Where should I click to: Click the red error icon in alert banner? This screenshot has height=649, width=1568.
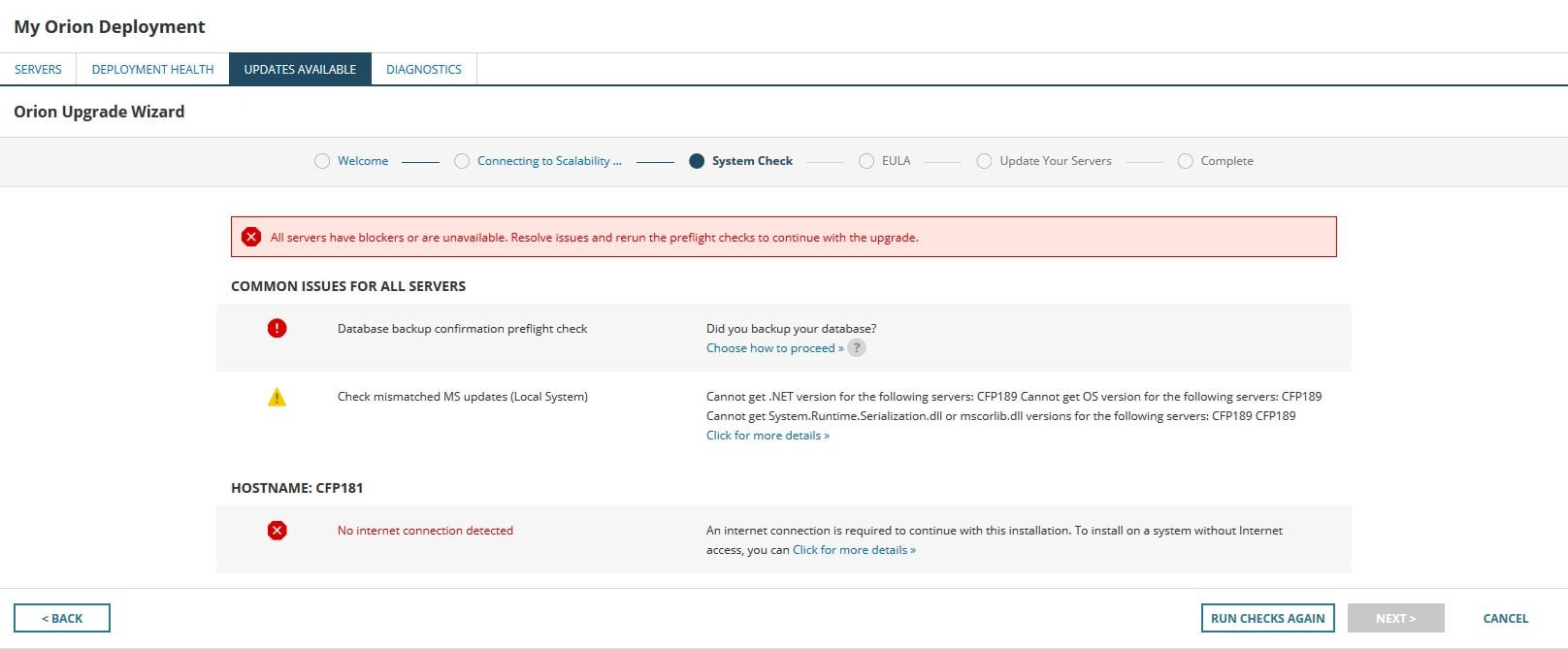[251, 237]
